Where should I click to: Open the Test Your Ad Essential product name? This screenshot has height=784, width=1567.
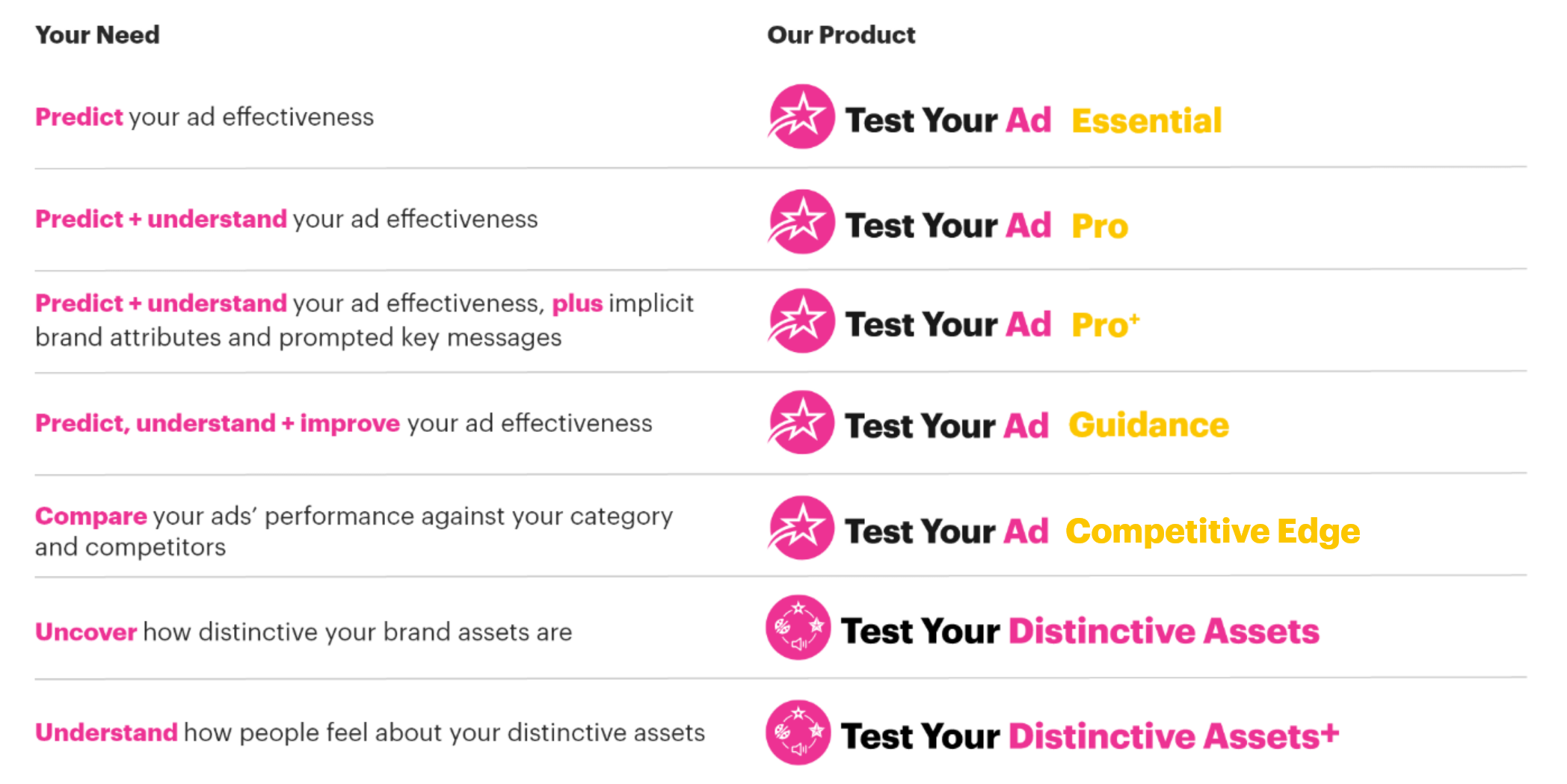point(1033,120)
